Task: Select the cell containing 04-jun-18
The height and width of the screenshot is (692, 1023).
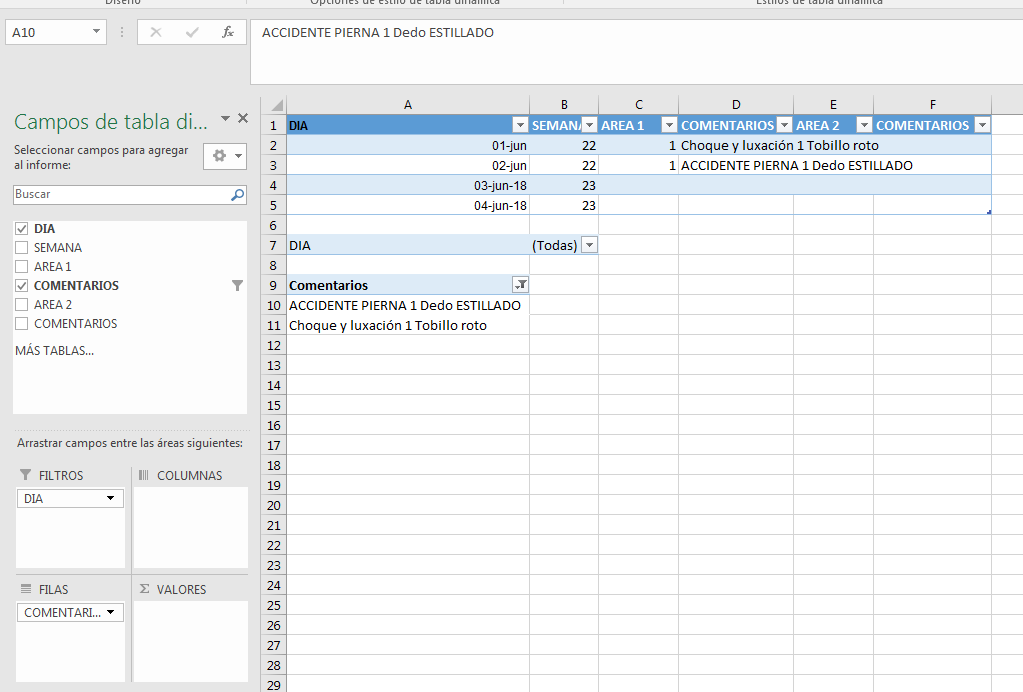Action: click(408, 205)
